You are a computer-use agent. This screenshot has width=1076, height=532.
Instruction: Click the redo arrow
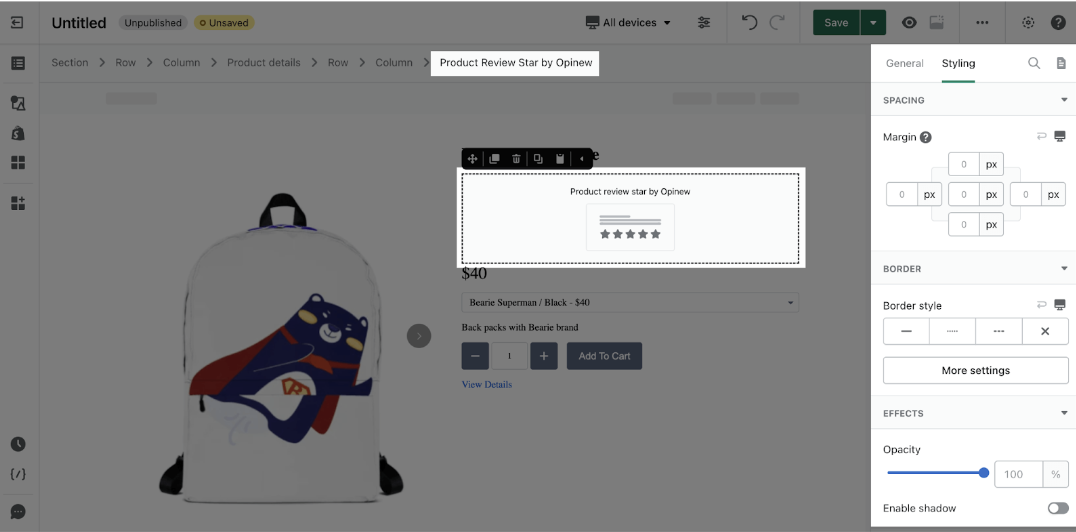pyautogui.click(x=777, y=23)
